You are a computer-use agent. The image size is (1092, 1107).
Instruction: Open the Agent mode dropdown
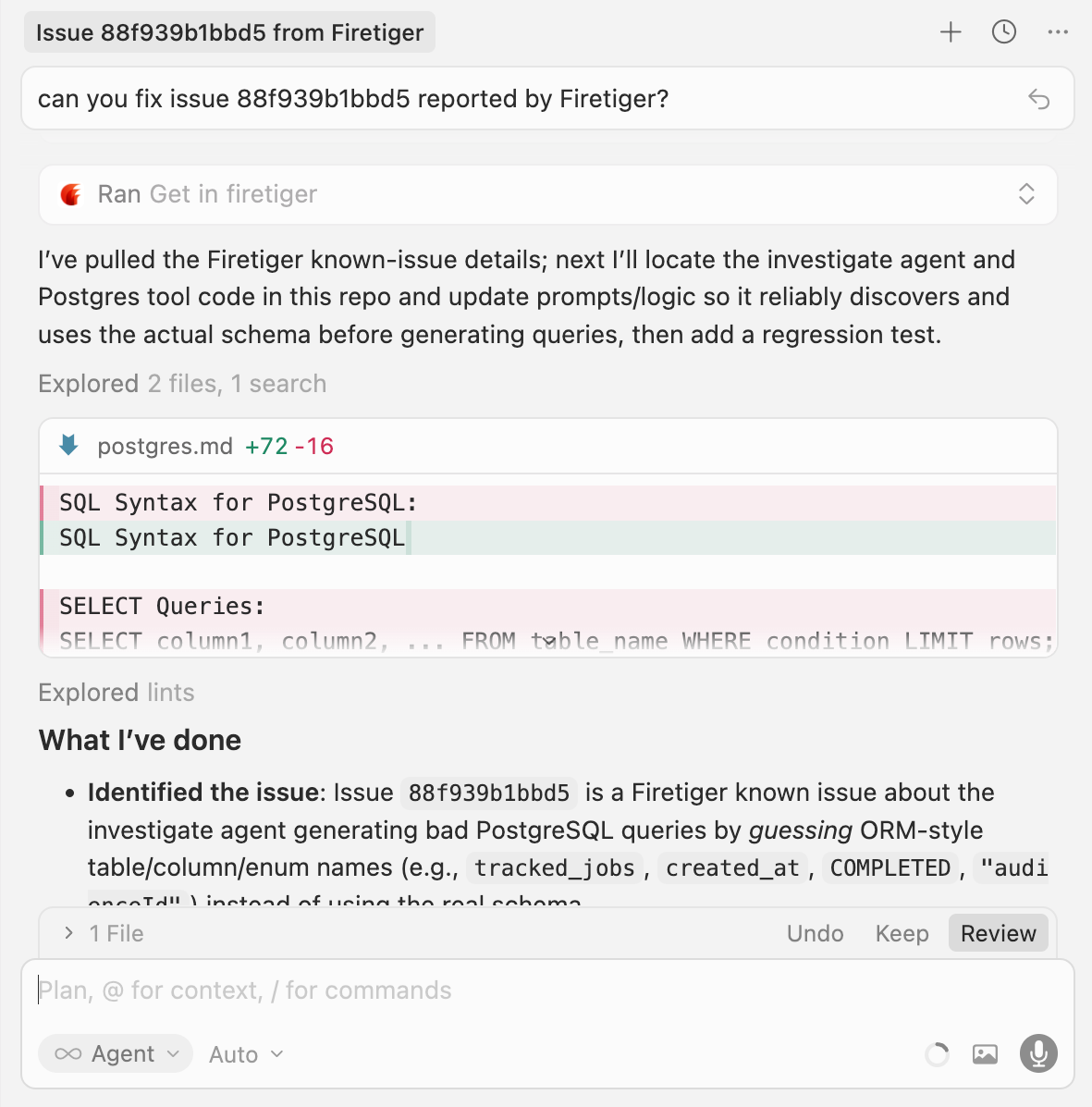point(116,1054)
